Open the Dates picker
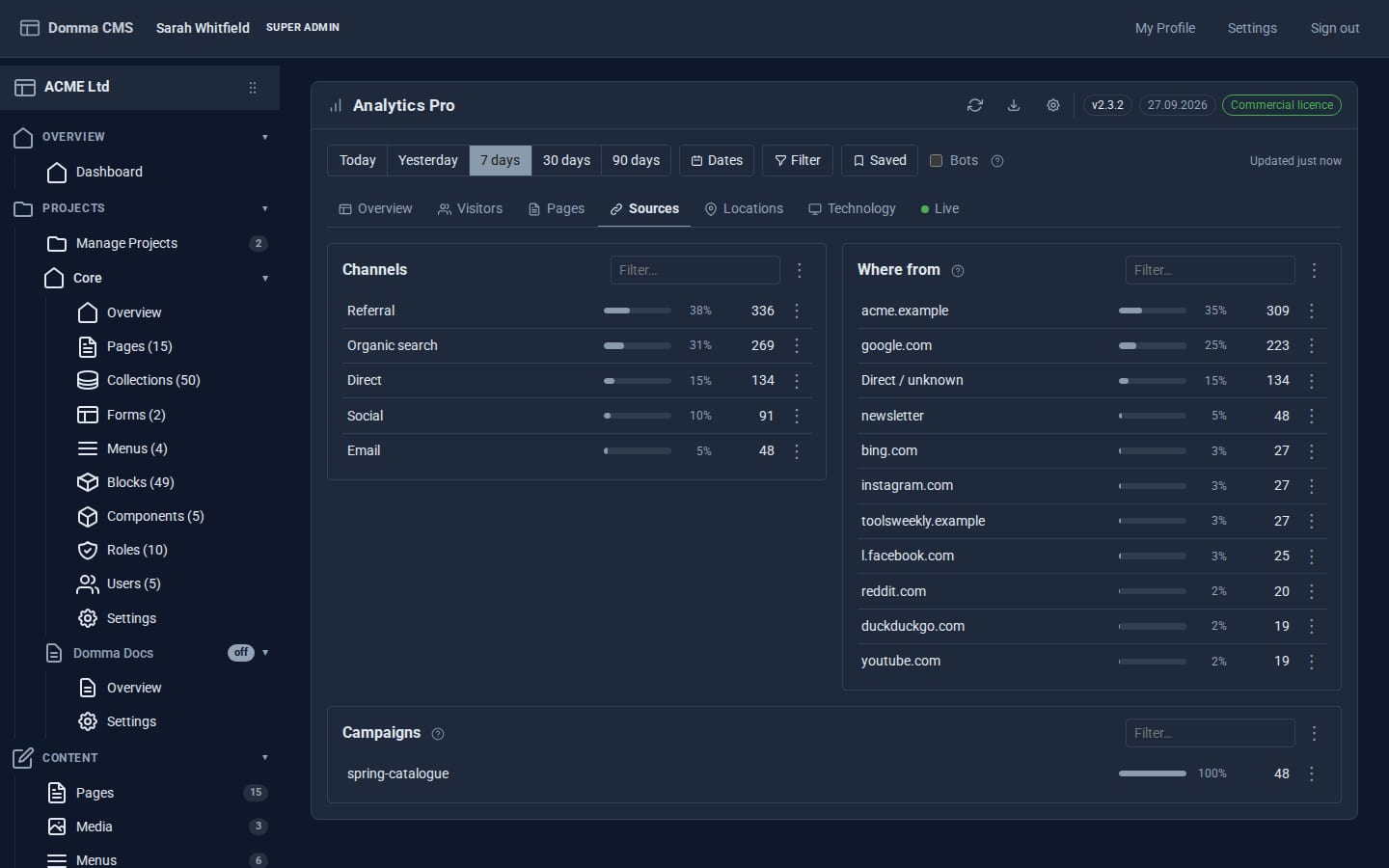This screenshot has width=1389, height=868. point(718,160)
